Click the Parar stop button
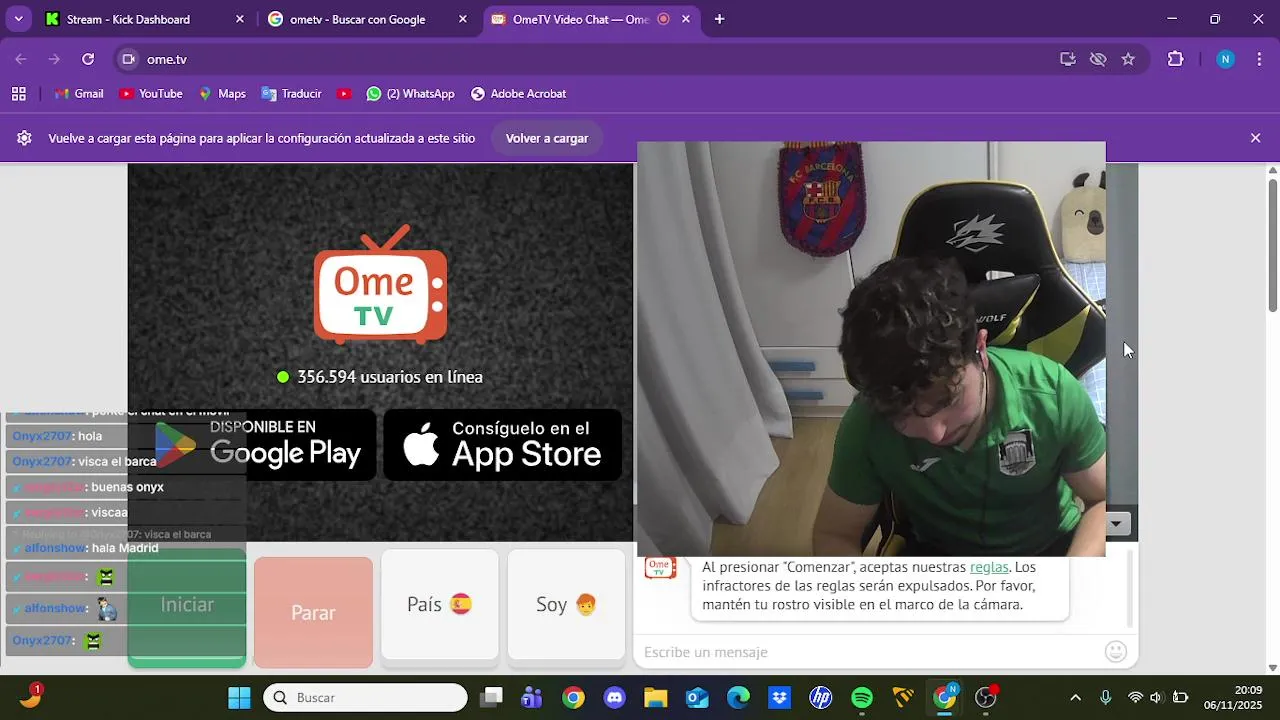The height and width of the screenshot is (720, 1280). pyautogui.click(x=313, y=612)
